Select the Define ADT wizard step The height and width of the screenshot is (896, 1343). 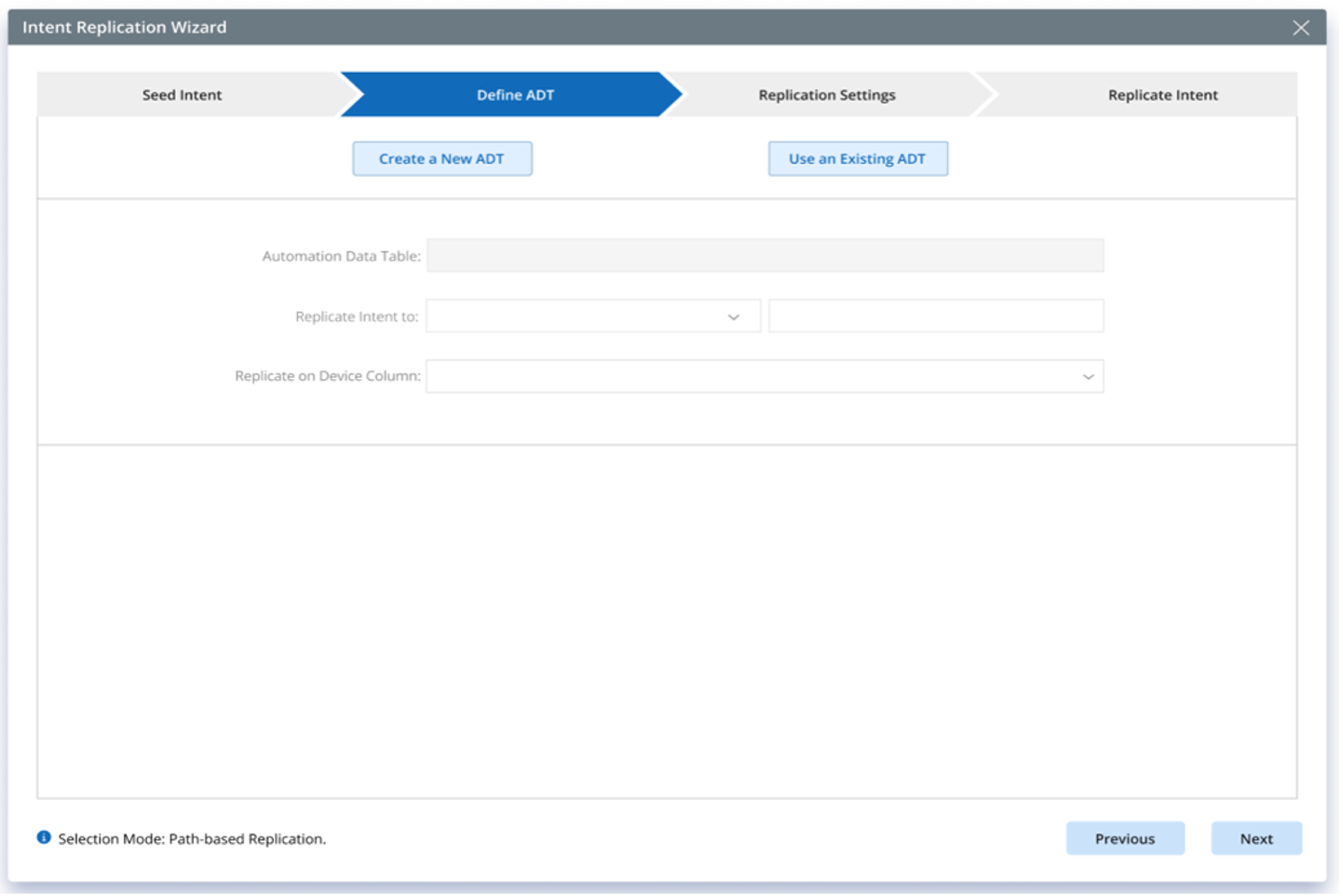click(x=515, y=95)
